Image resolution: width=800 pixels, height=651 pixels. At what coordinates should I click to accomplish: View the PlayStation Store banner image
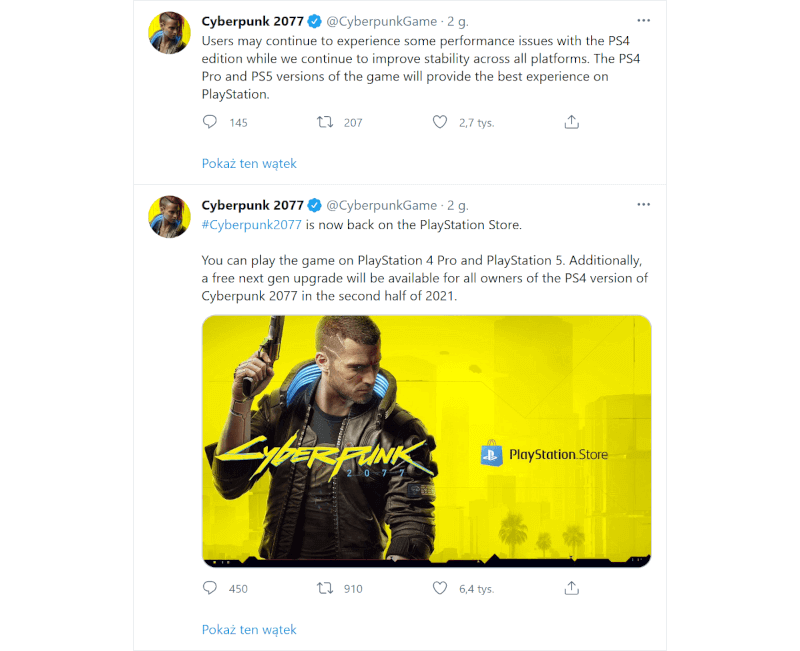[428, 440]
